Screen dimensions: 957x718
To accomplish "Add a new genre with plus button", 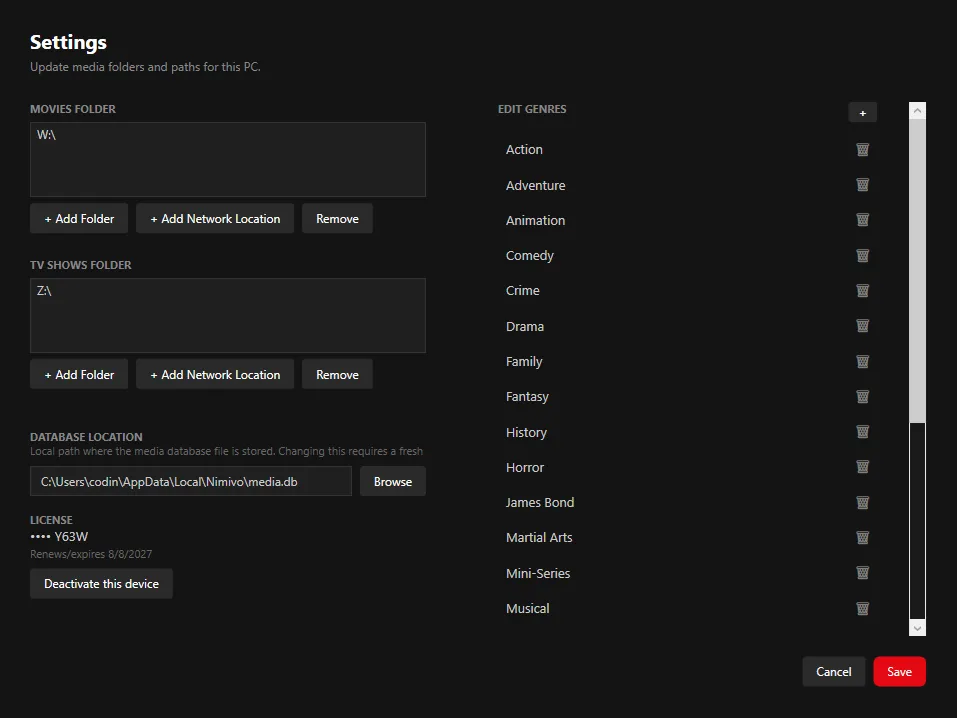I will point(862,113).
